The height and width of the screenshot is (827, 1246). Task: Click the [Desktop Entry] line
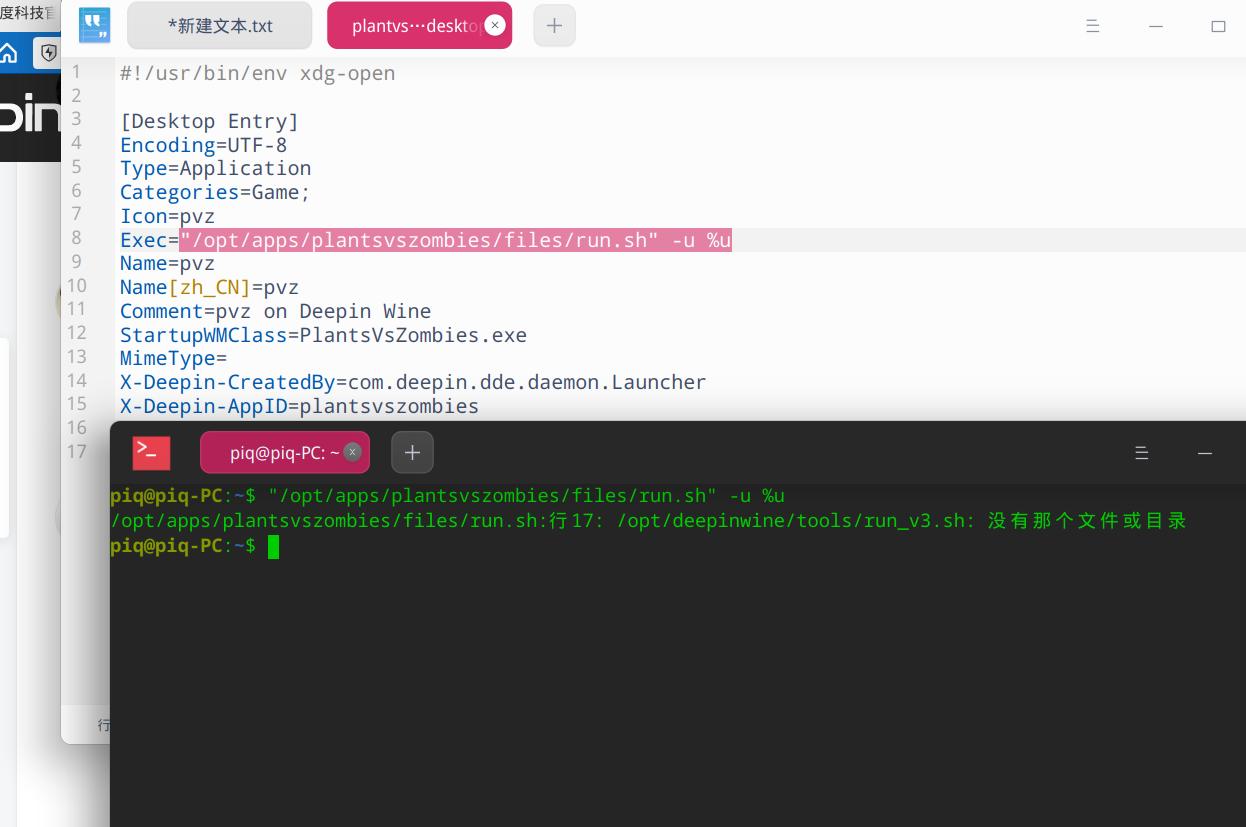click(x=209, y=121)
